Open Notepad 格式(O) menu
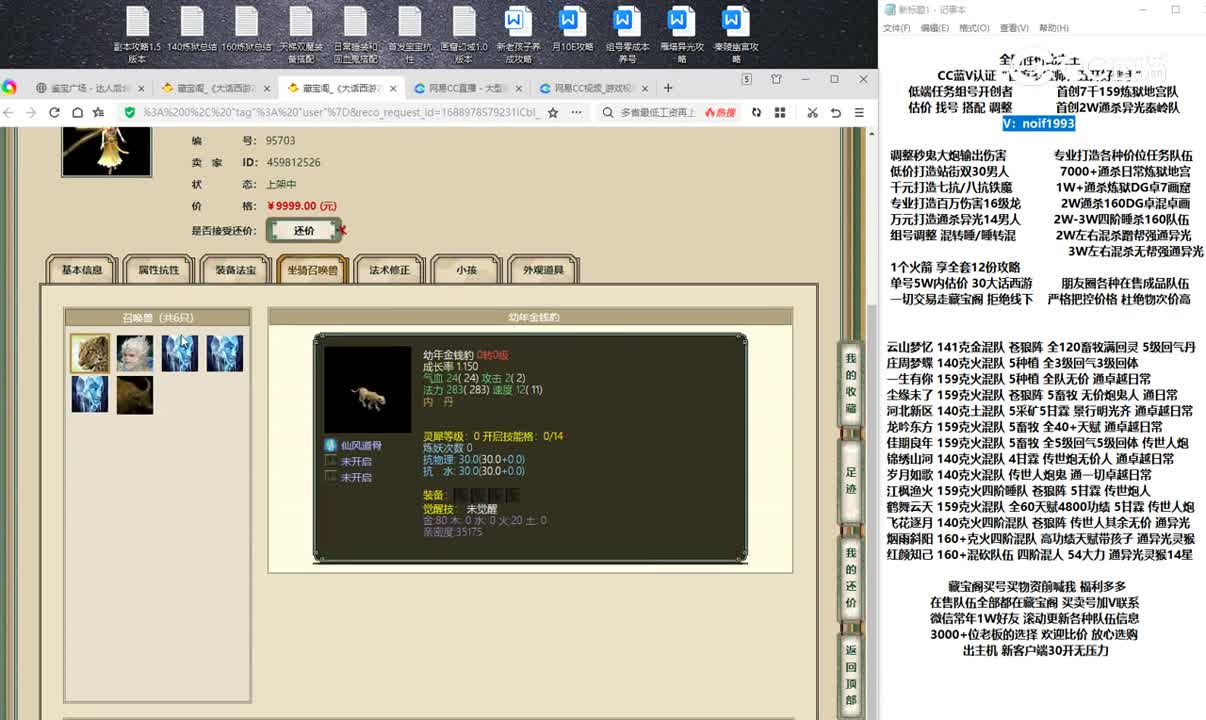 (974, 28)
